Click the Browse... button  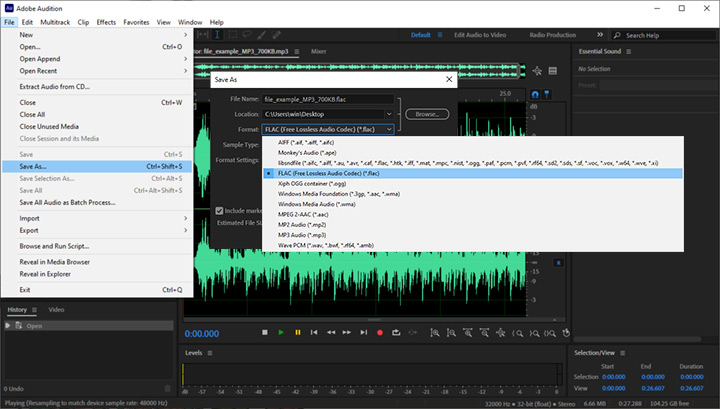[426, 114]
